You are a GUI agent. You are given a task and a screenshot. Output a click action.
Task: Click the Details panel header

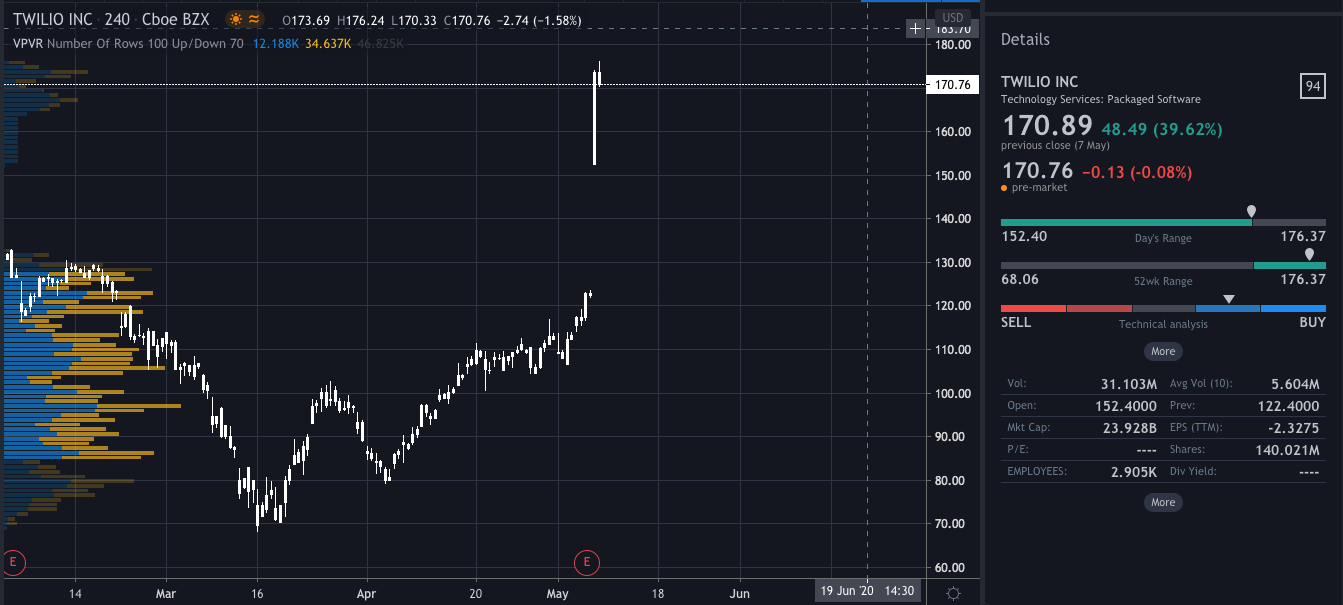[1025, 40]
